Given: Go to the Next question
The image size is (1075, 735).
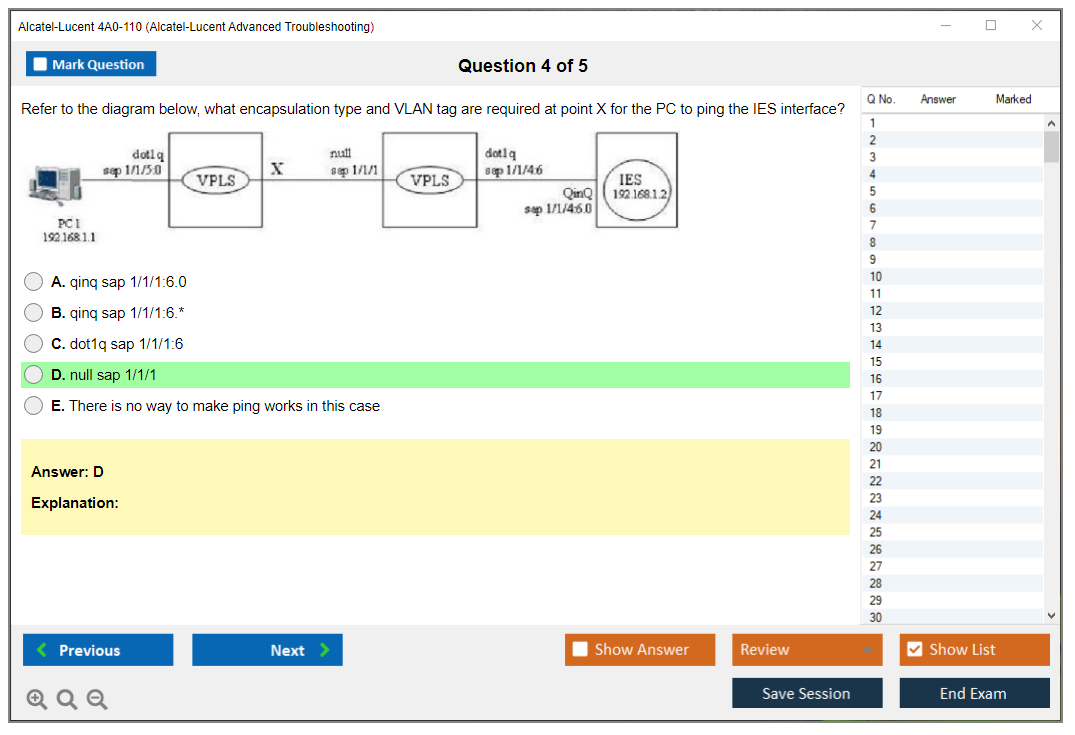Looking at the screenshot, I should click(x=267, y=650).
